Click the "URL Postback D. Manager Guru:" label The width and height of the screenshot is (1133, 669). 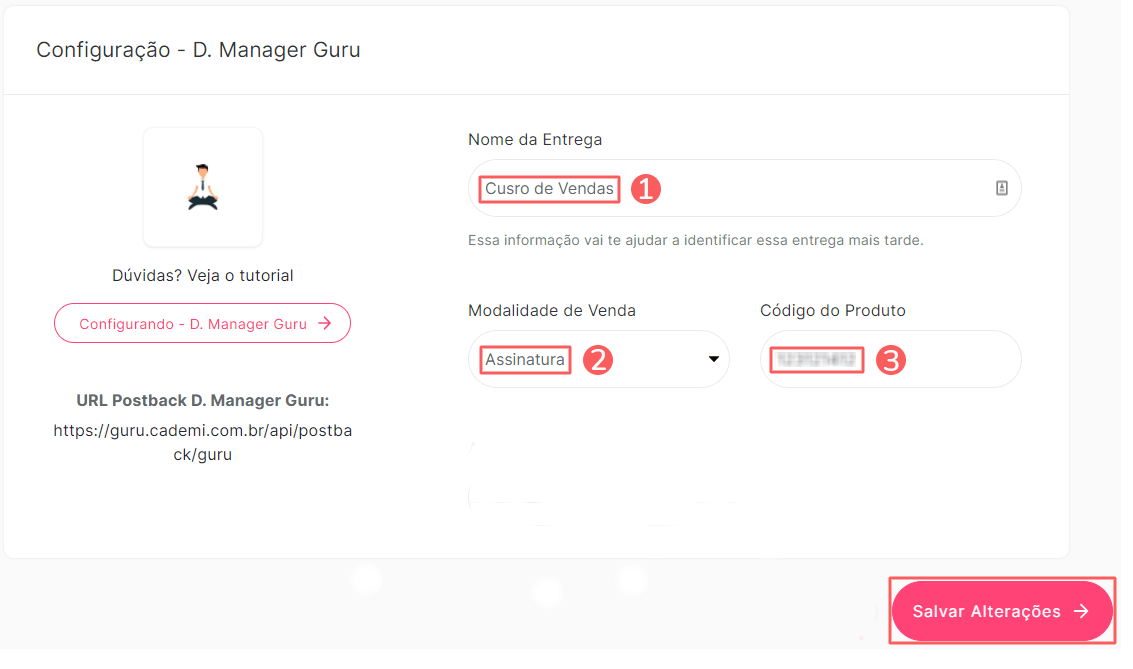tap(202, 400)
